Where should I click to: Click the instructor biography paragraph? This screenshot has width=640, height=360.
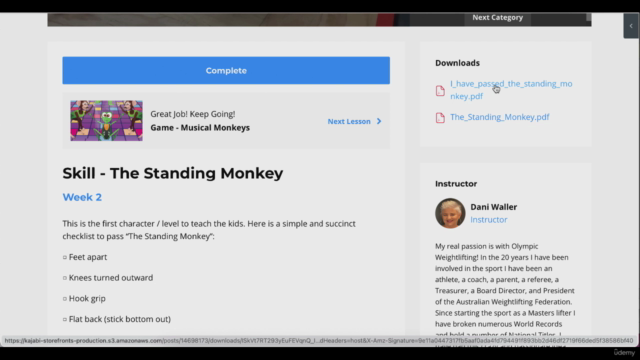(505, 291)
